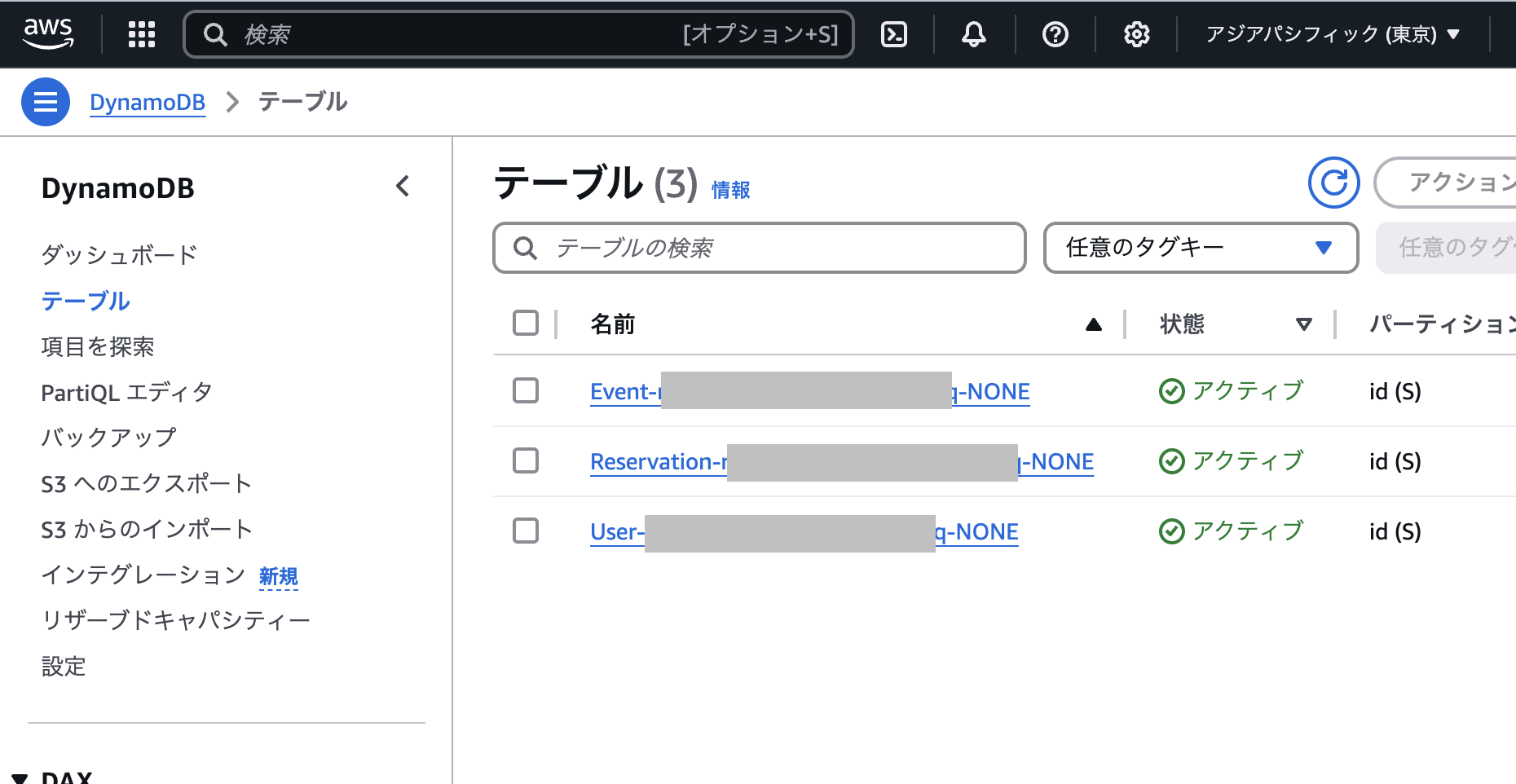Open the 情報 info link beside title
This screenshot has width=1516, height=784.
(x=730, y=190)
